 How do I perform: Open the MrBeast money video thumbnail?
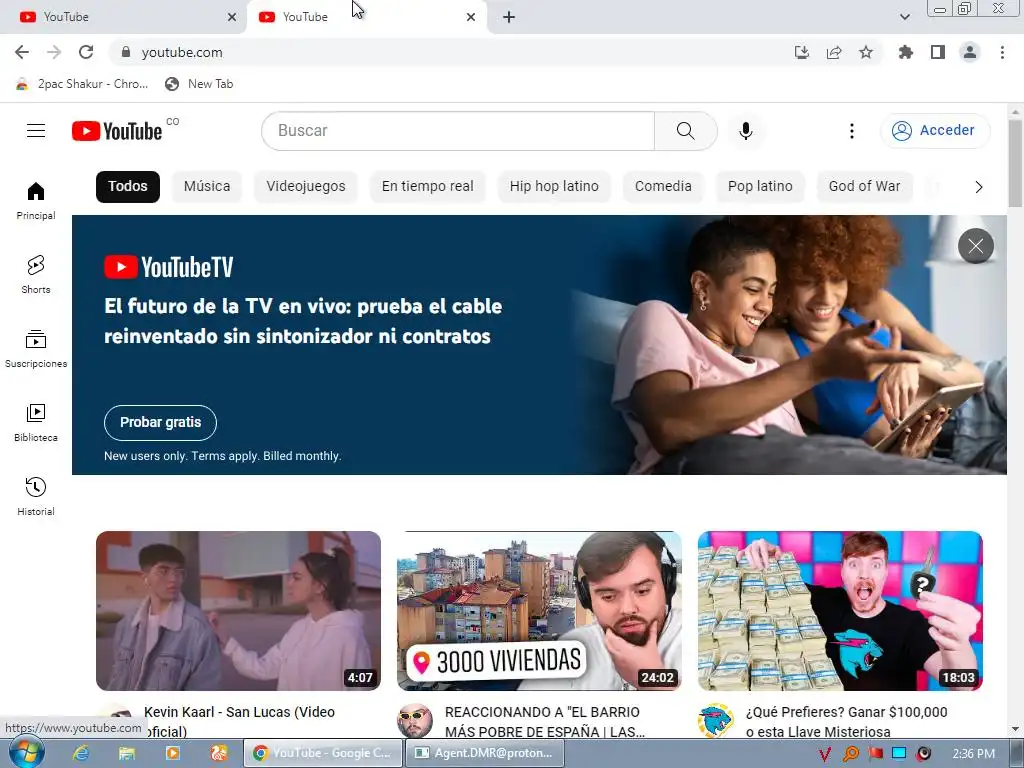[840, 611]
